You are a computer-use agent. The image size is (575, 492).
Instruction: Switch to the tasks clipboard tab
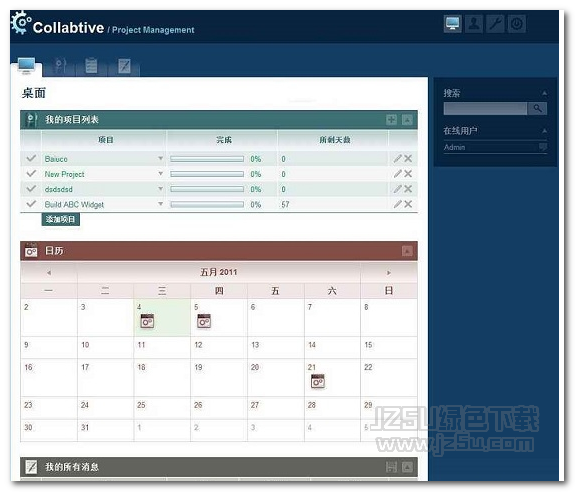pyautogui.click(x=91, y=66)
